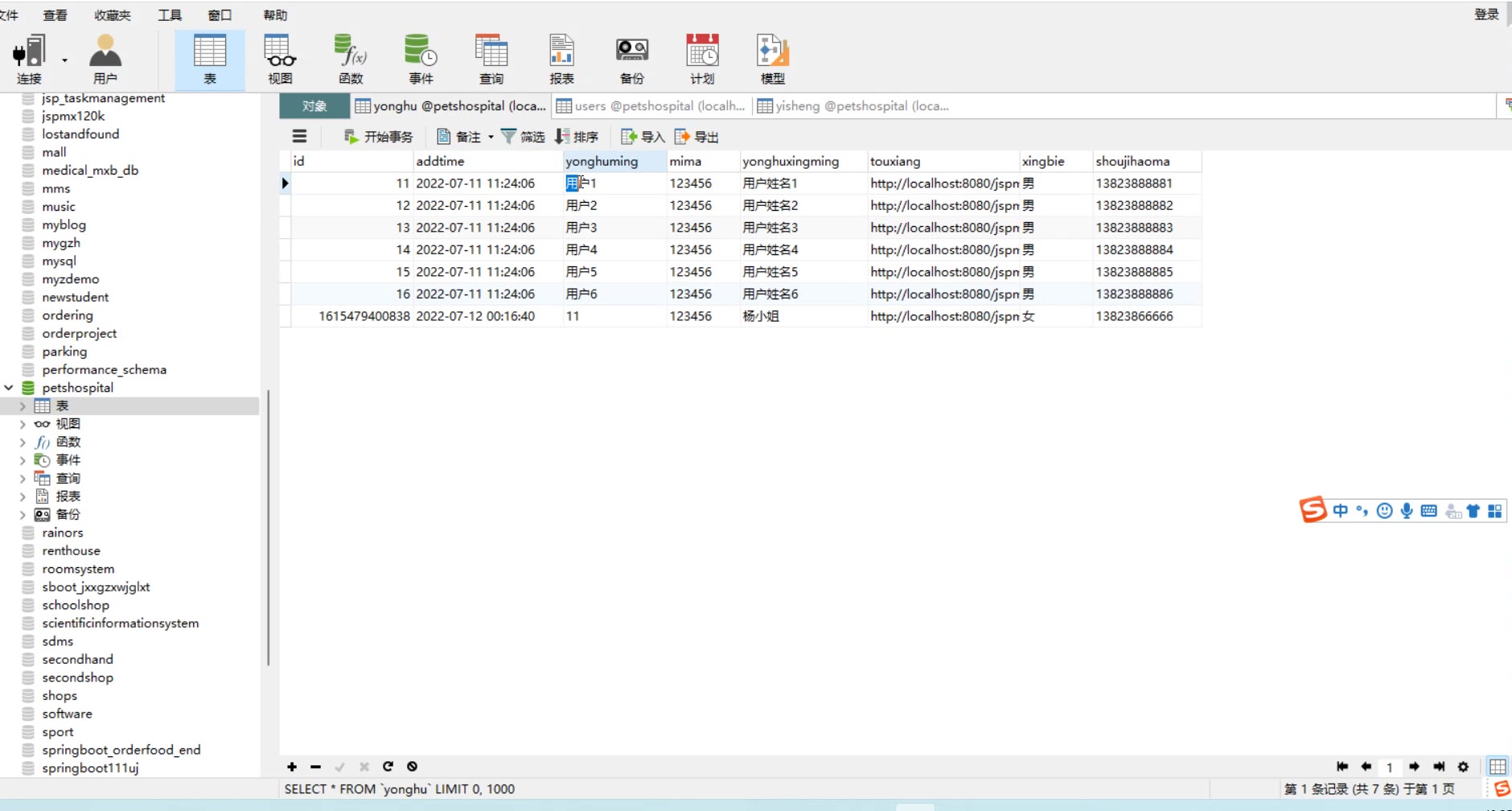Open the 模型 (Model) toolbar icon
This screenshot has height=811, width=1512.
pos(773,60)
